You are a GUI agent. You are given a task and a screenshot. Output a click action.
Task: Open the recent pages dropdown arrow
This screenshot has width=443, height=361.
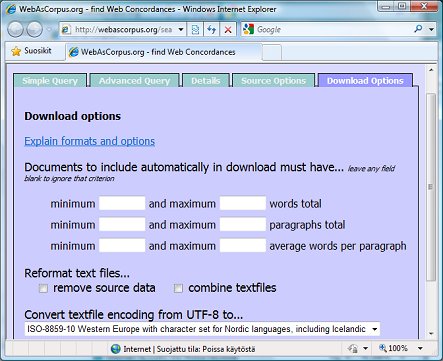pos(50,30)
